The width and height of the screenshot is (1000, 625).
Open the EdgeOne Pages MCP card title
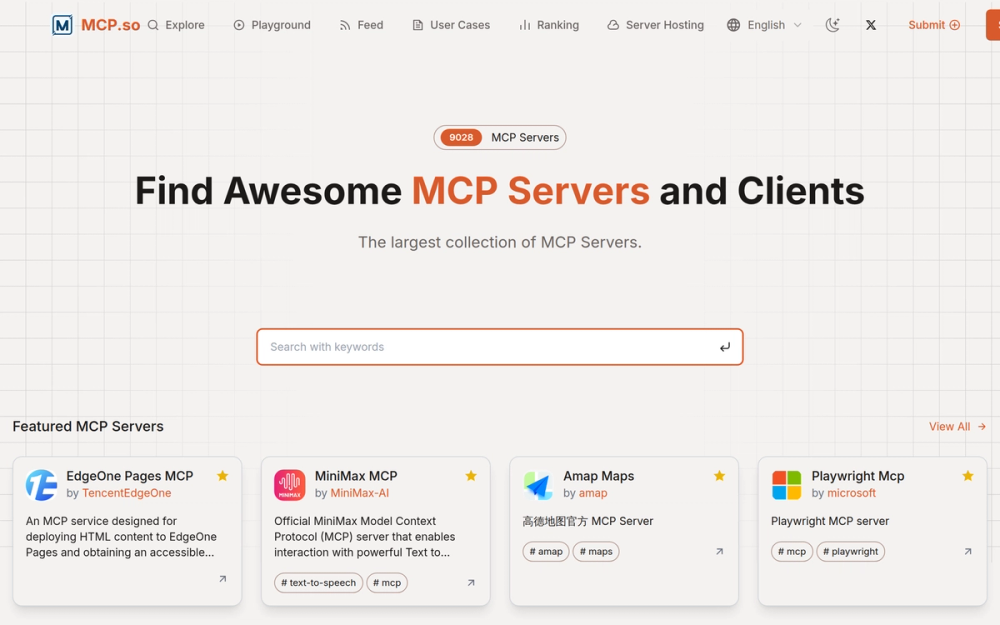[x=129, y=476]
